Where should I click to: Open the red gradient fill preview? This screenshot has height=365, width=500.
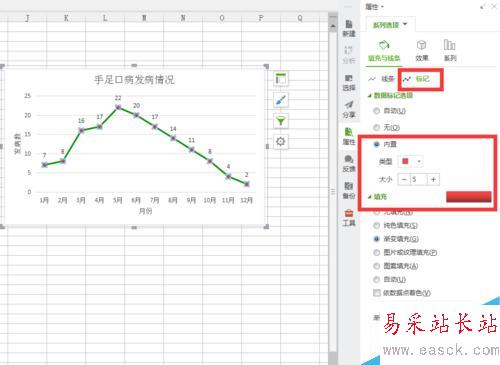468,197
